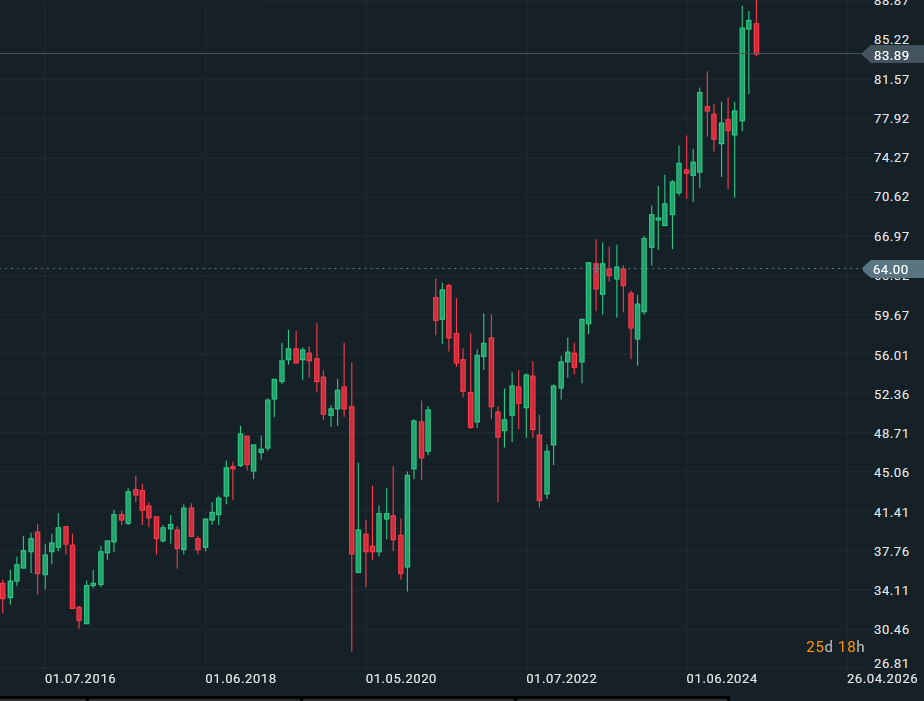Select the 37.76 price scale value
The width and height of the screenshot is (924, 701).
tap(891, 551)
